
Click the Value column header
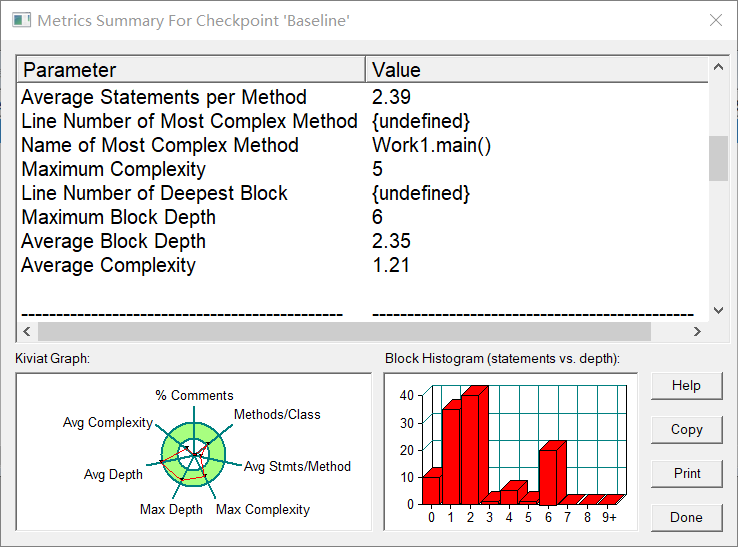point(537,70)
